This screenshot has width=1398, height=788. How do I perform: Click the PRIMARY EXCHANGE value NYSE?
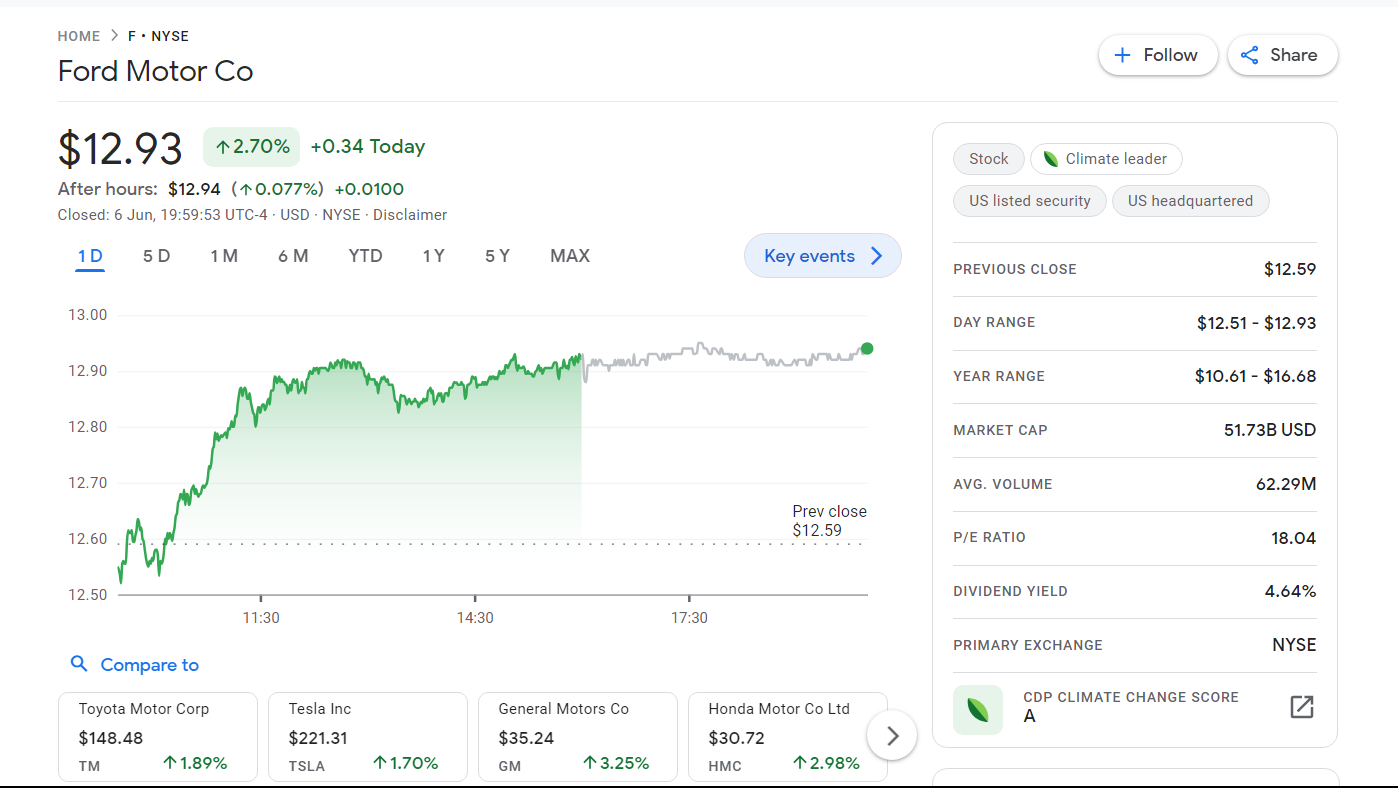click(1294, 645)
